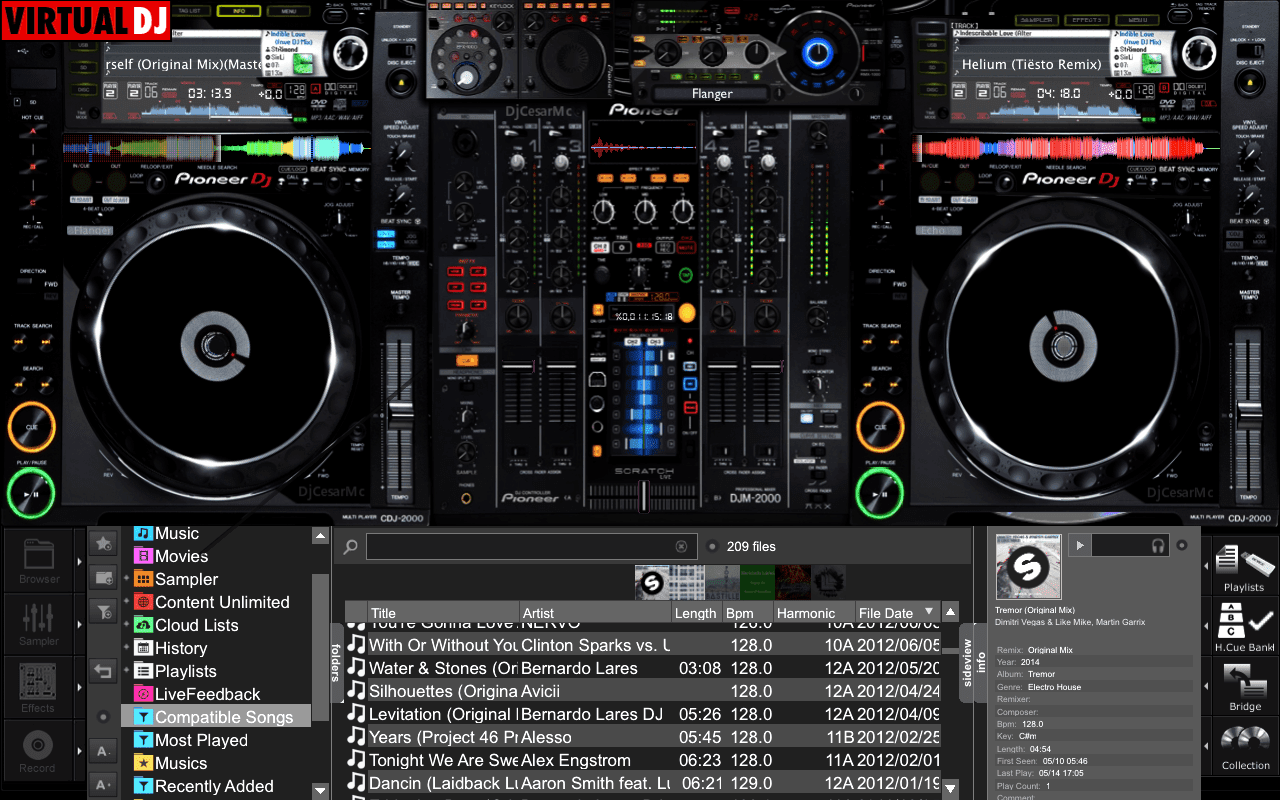1280x800 pixels.
Task: Open the Browser panel
Action: [x=38, y=560]
